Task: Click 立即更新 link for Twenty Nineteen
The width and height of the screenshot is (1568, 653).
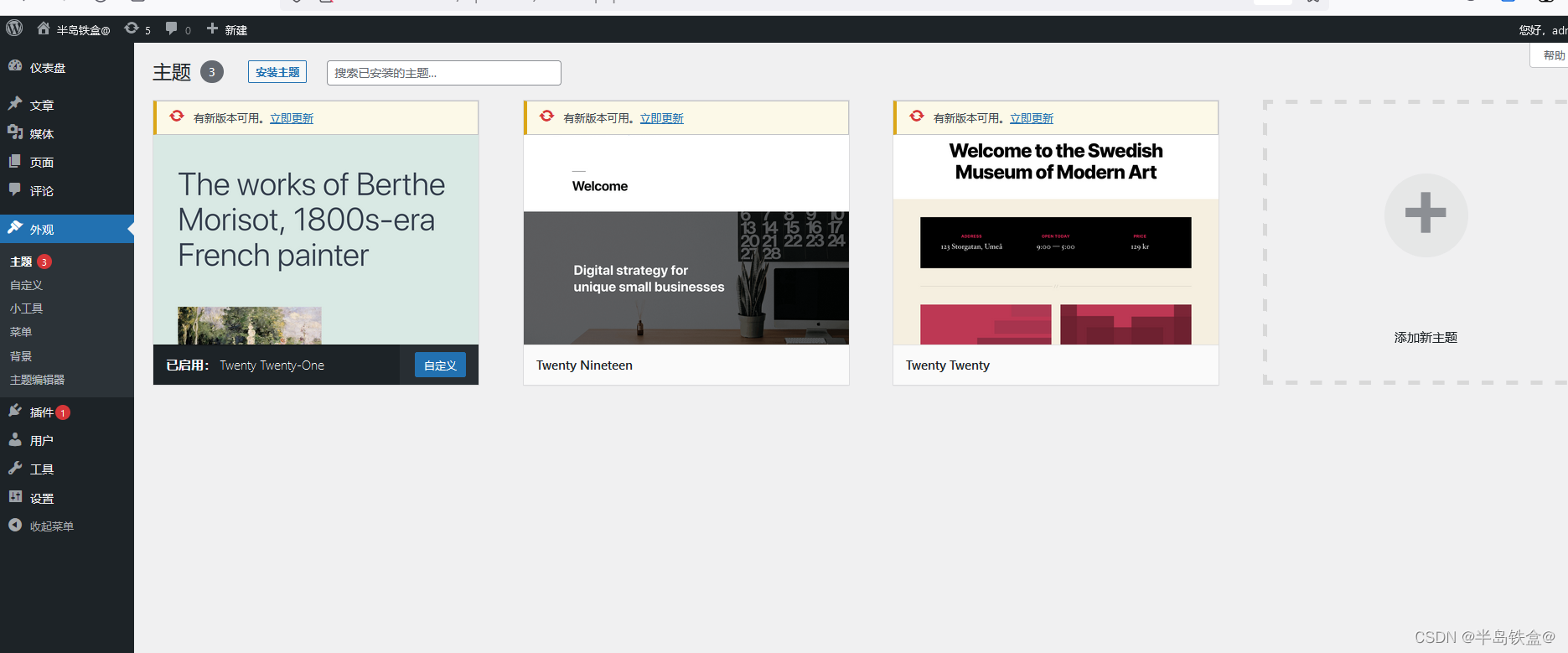Action: pos(662,118)
